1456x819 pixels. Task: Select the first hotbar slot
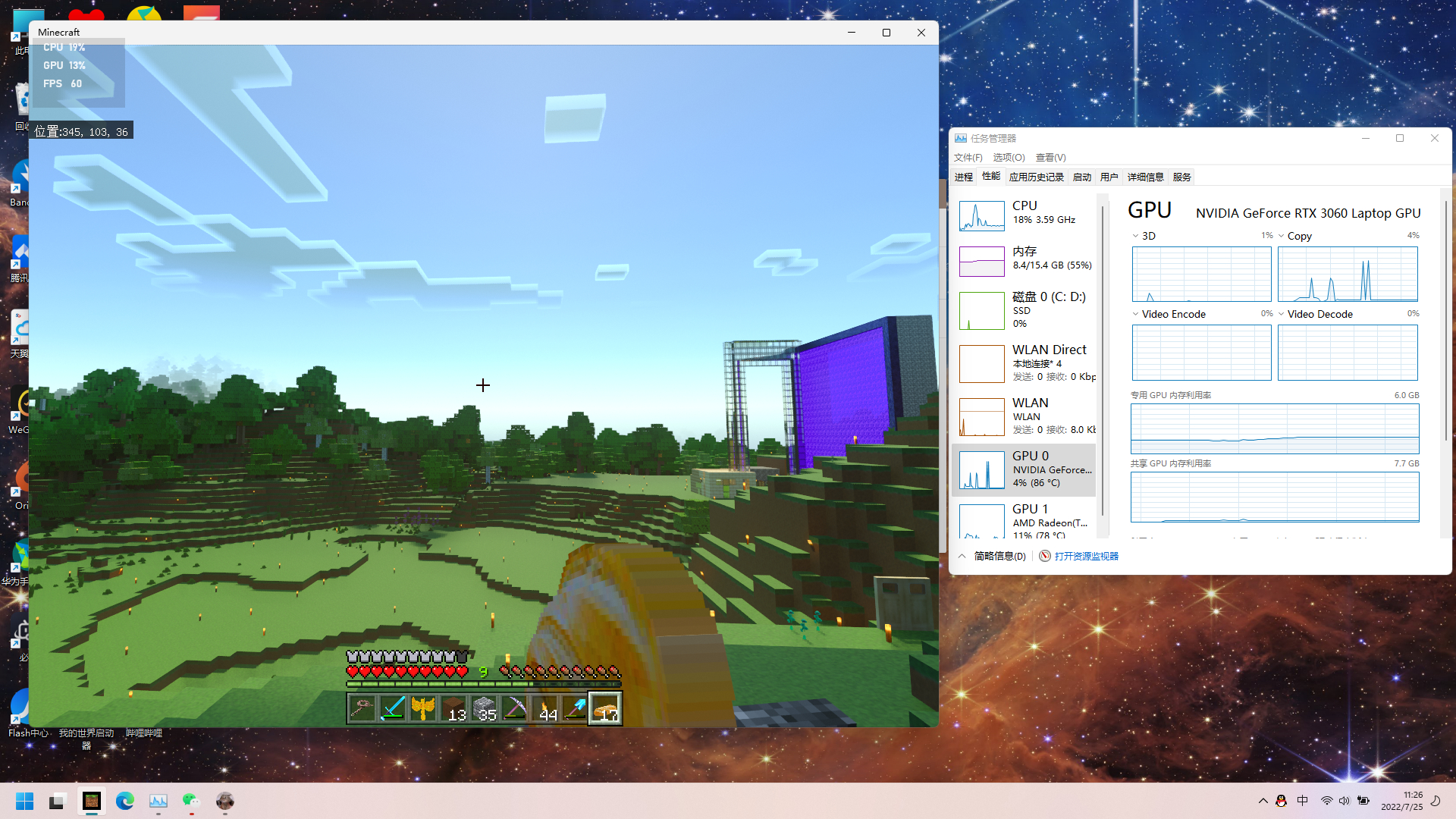point(362,709)
